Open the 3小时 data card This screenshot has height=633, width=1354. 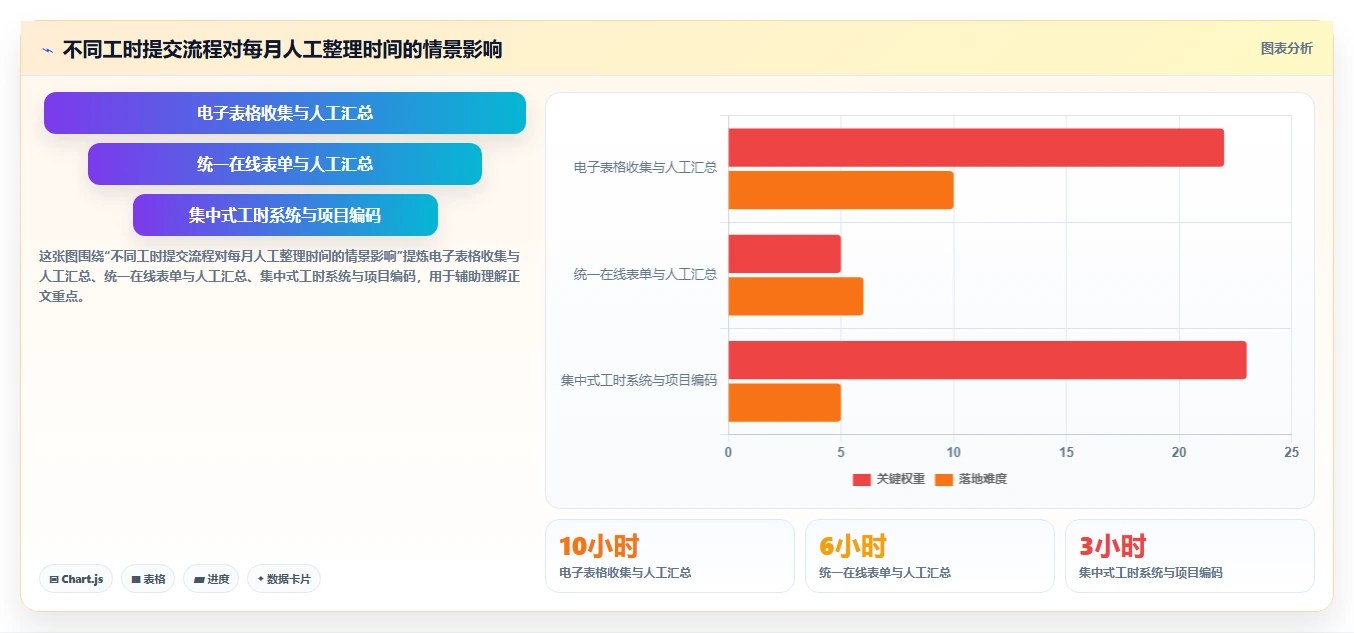pos(1190,556)
